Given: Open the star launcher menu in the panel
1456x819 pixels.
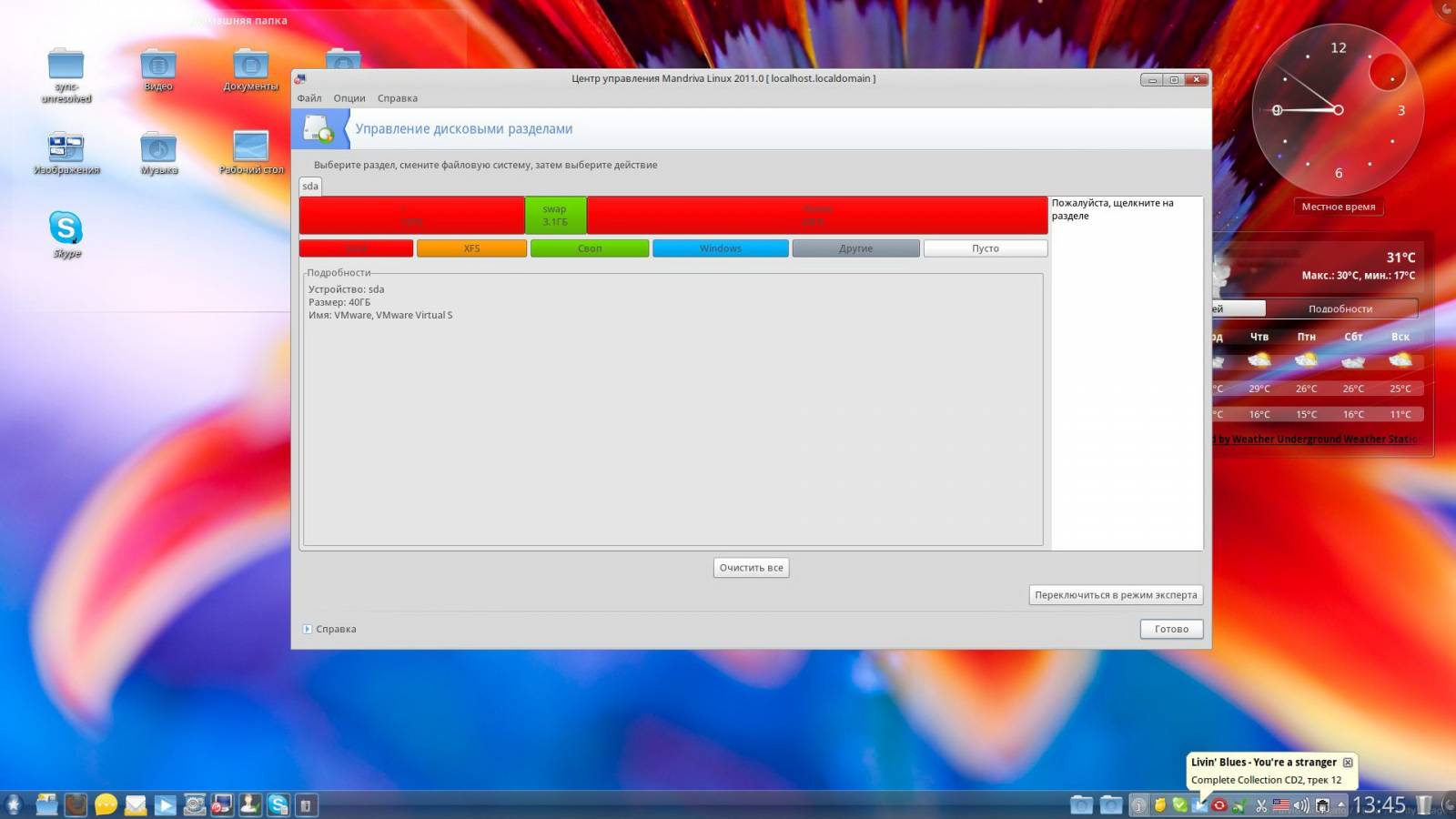Looking at the screenshot, I should coord(14,804).
